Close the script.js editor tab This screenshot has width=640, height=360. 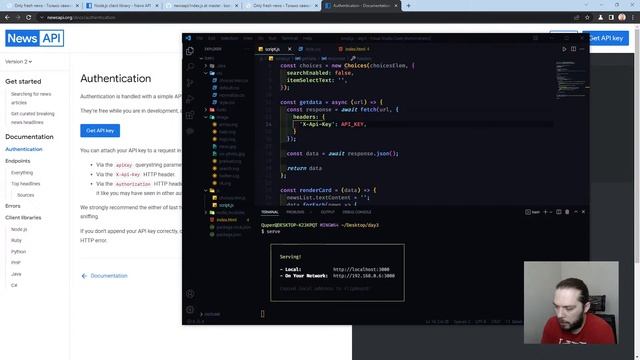click(289, 49)
